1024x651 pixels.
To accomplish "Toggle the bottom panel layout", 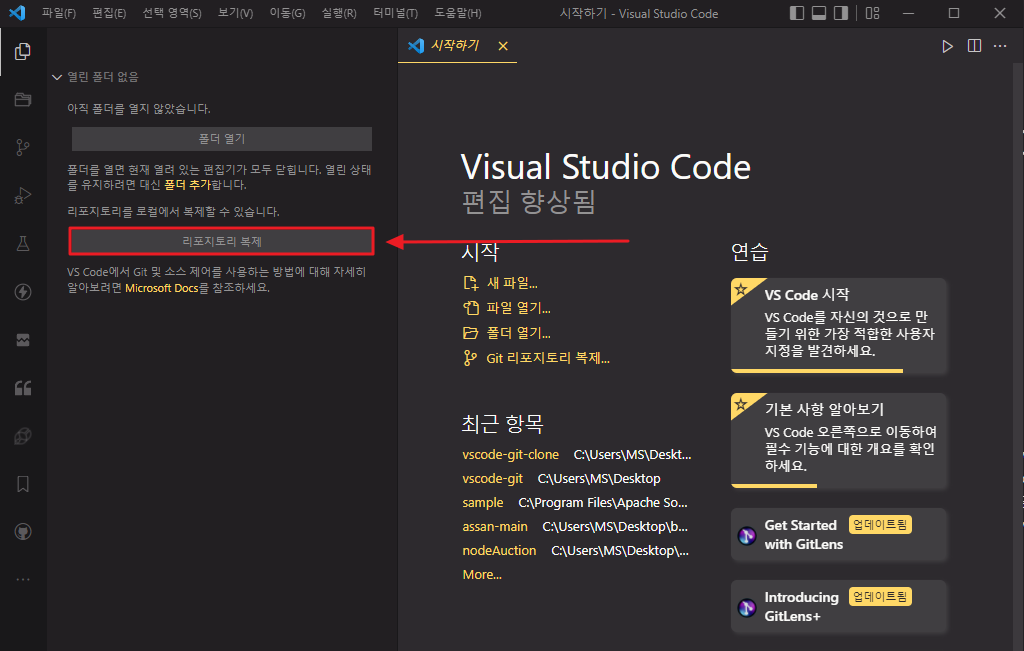I will (x=819, y=13).
